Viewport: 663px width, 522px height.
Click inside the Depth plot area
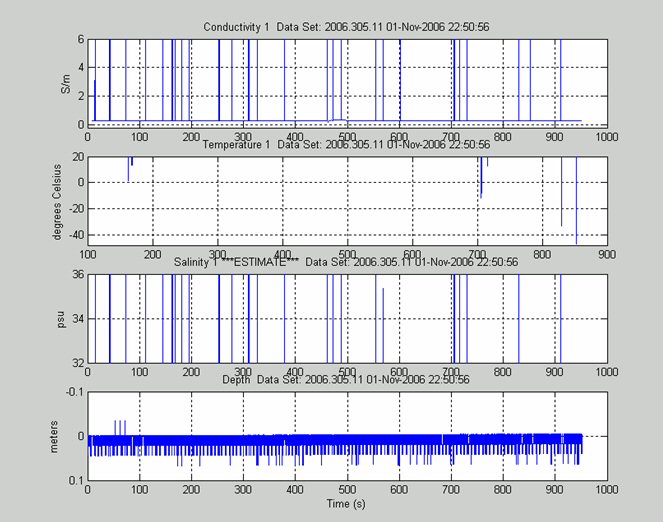(348, 436)
